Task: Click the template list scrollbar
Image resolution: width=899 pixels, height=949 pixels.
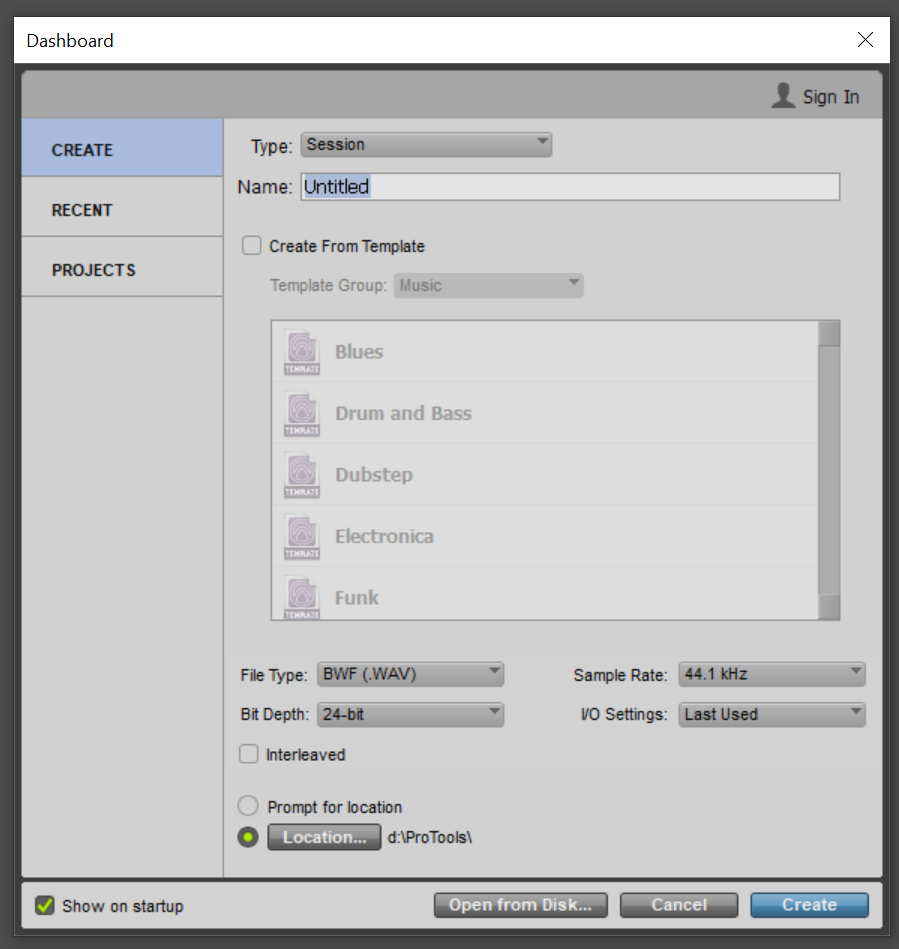Action: [x=829, y=470]
